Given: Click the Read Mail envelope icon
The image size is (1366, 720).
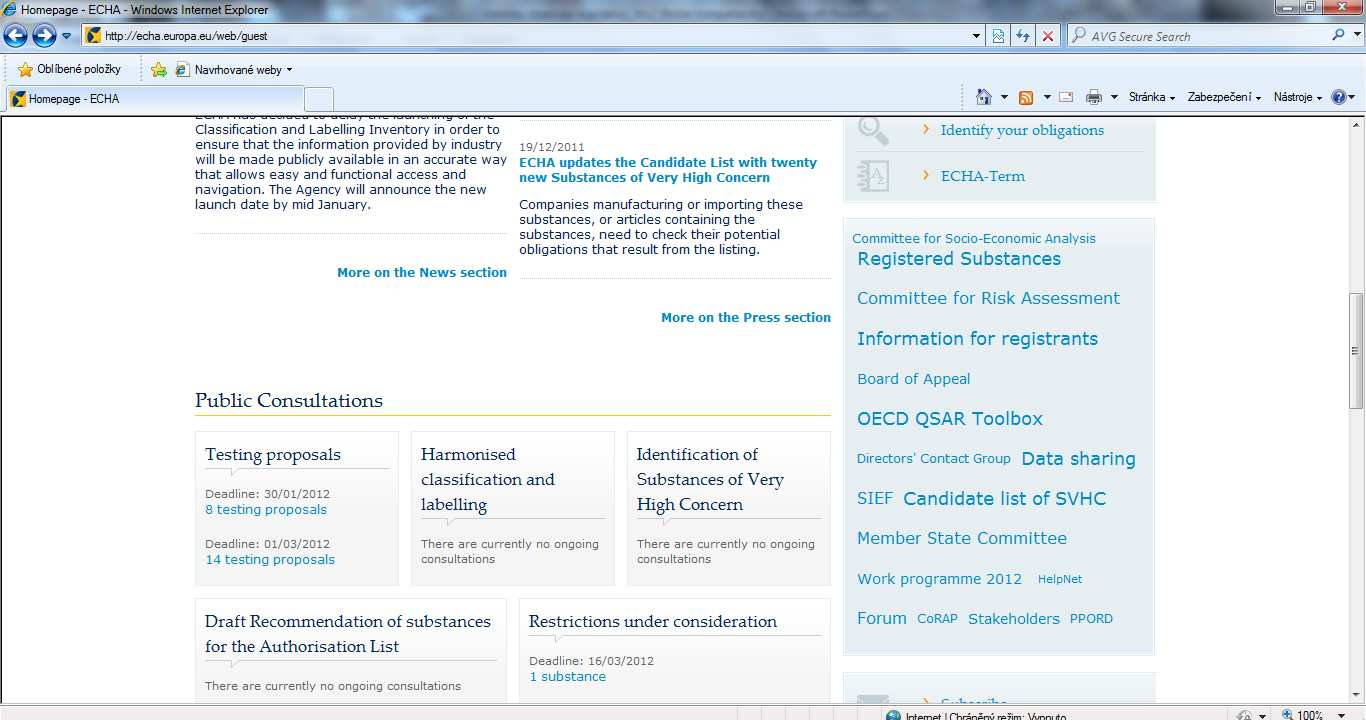Looking at the screenshot, I should click(1066, 97).
